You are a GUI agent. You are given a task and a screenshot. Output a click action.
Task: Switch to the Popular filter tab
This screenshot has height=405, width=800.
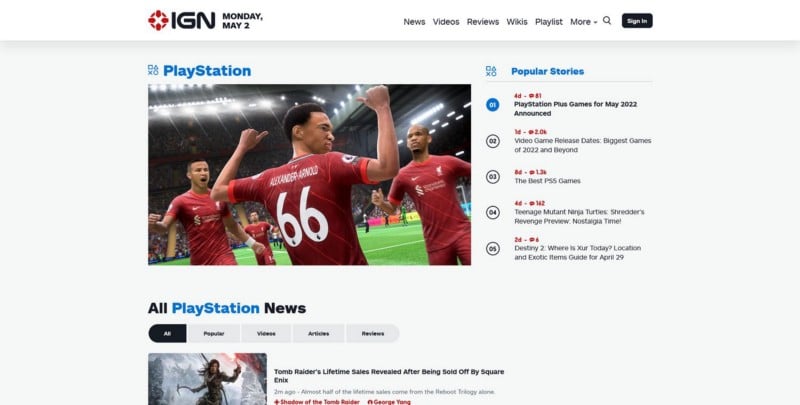click(214, 334)
